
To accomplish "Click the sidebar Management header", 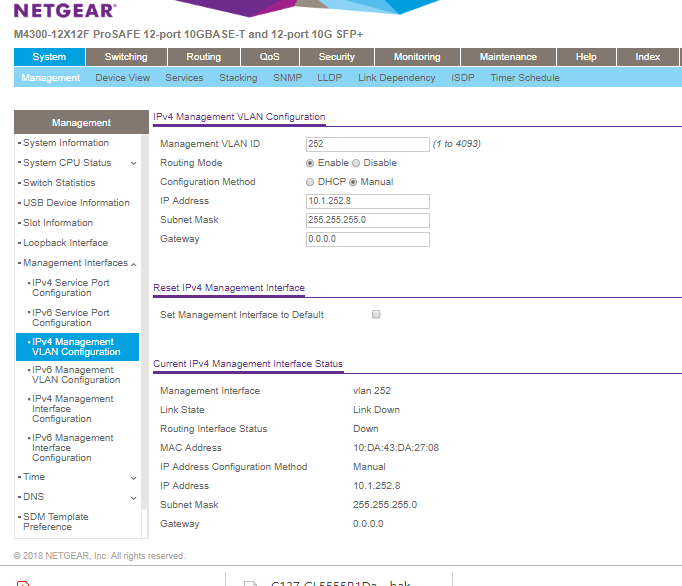I will click(81, 122).
